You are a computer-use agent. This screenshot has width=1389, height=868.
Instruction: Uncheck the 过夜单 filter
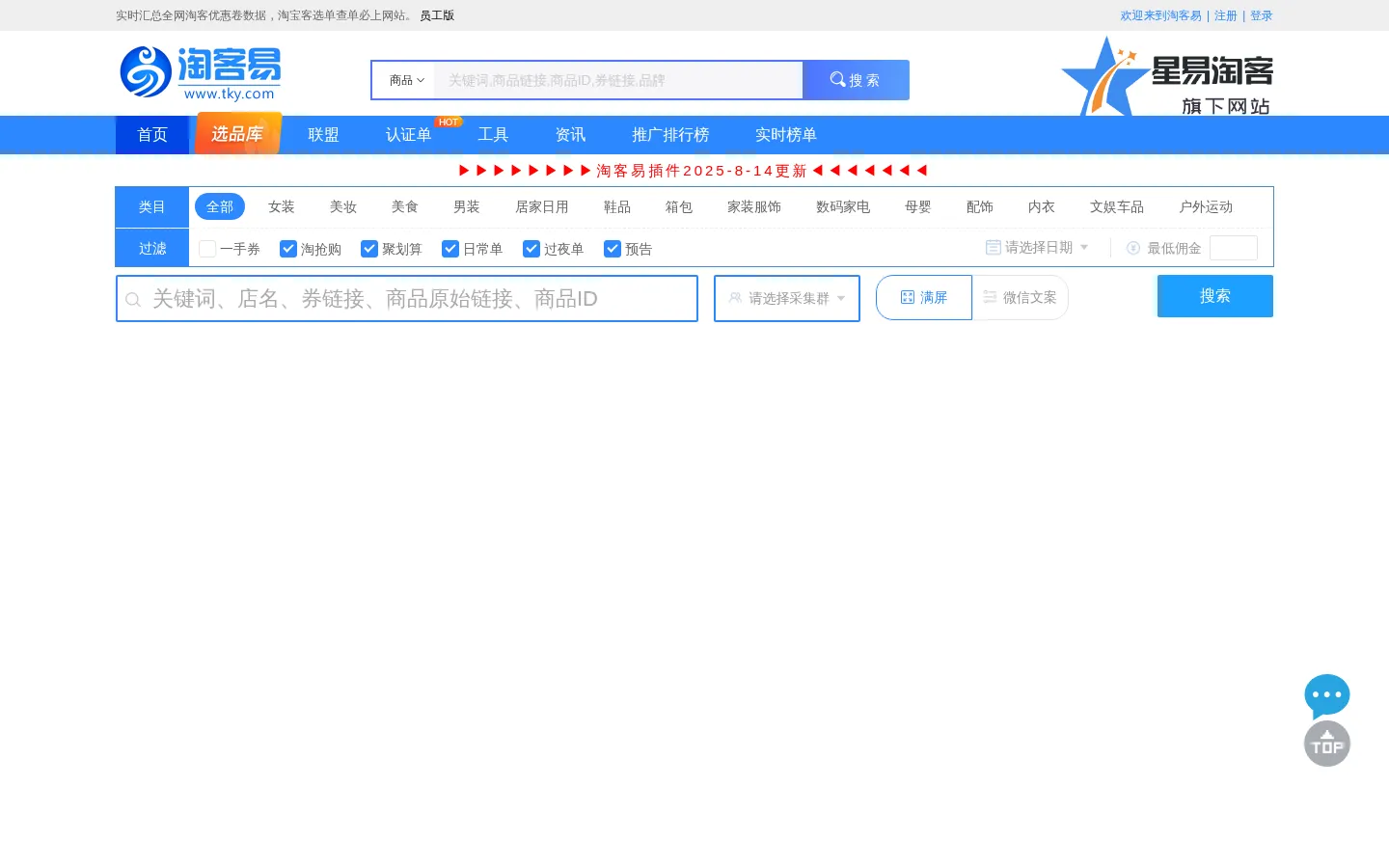click(x=531, y=249)
